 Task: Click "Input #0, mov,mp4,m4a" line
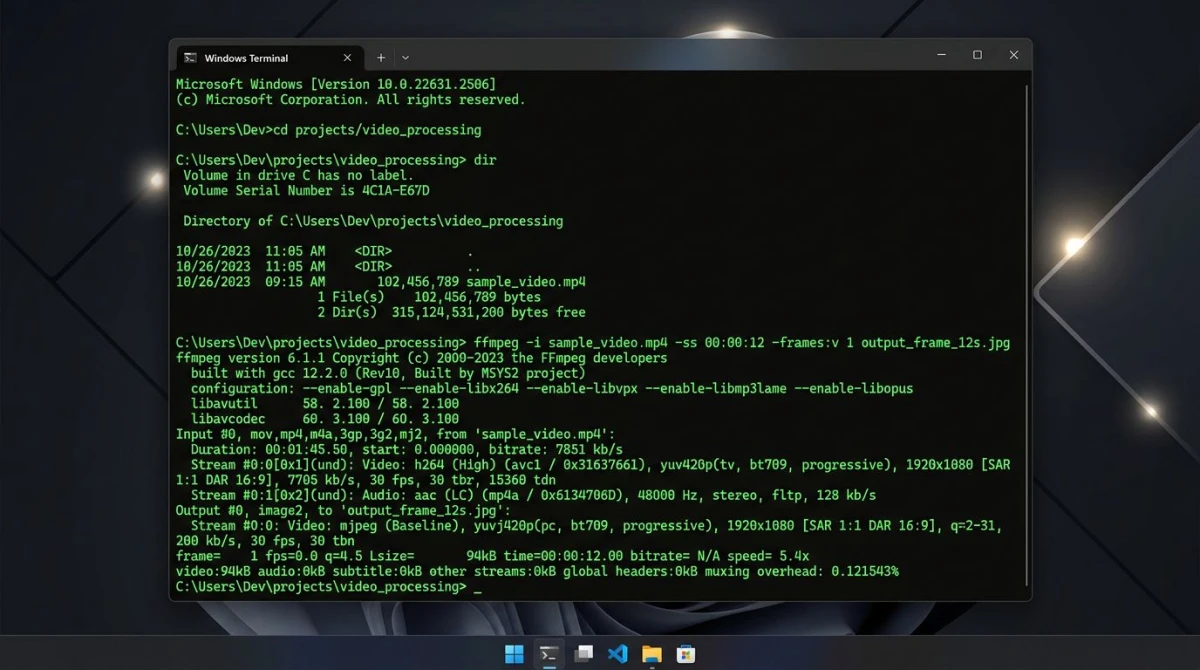(396, 434)
